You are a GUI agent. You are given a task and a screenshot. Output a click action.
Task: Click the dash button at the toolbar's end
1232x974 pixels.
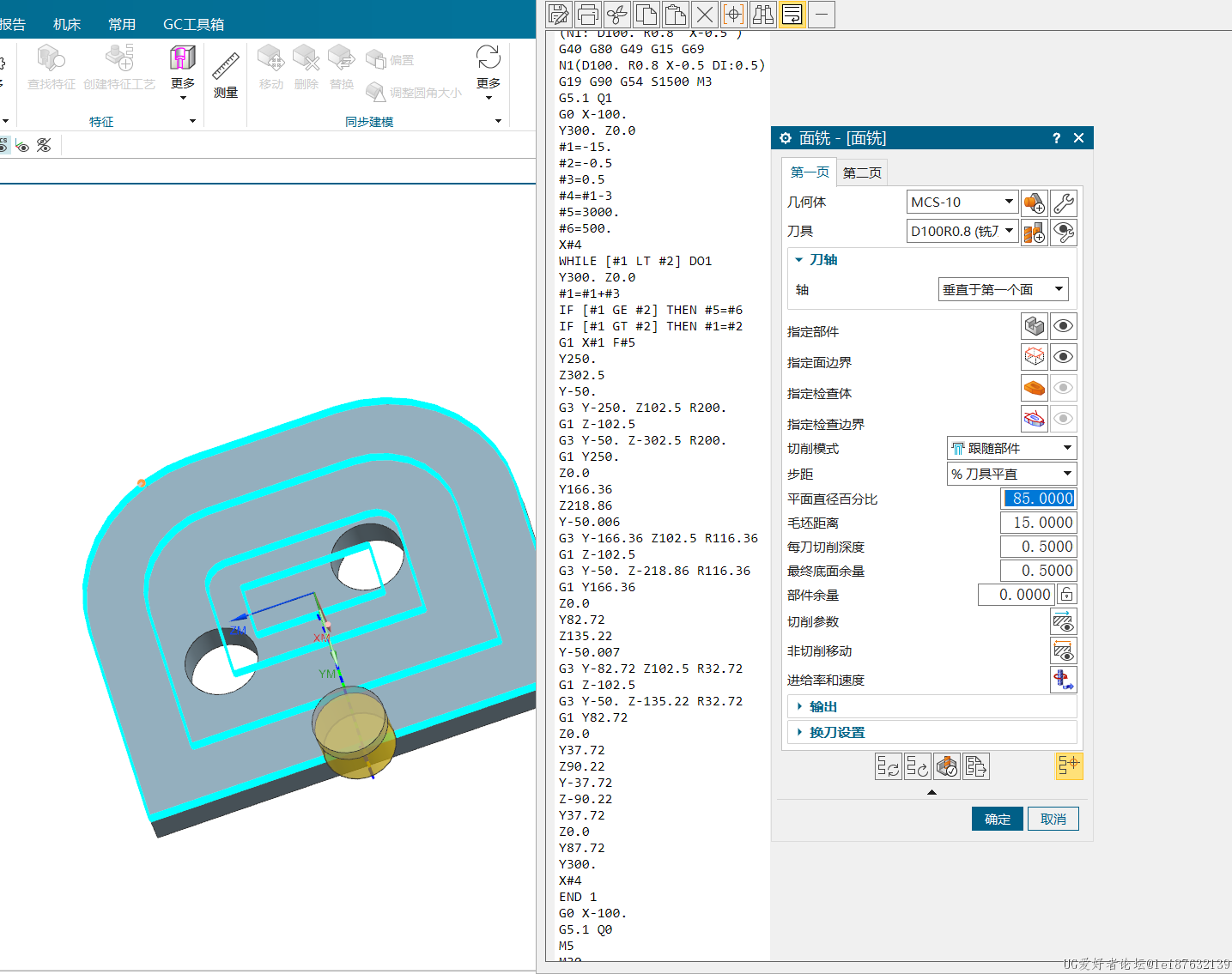pyautogui.click(x=822, y=14)
